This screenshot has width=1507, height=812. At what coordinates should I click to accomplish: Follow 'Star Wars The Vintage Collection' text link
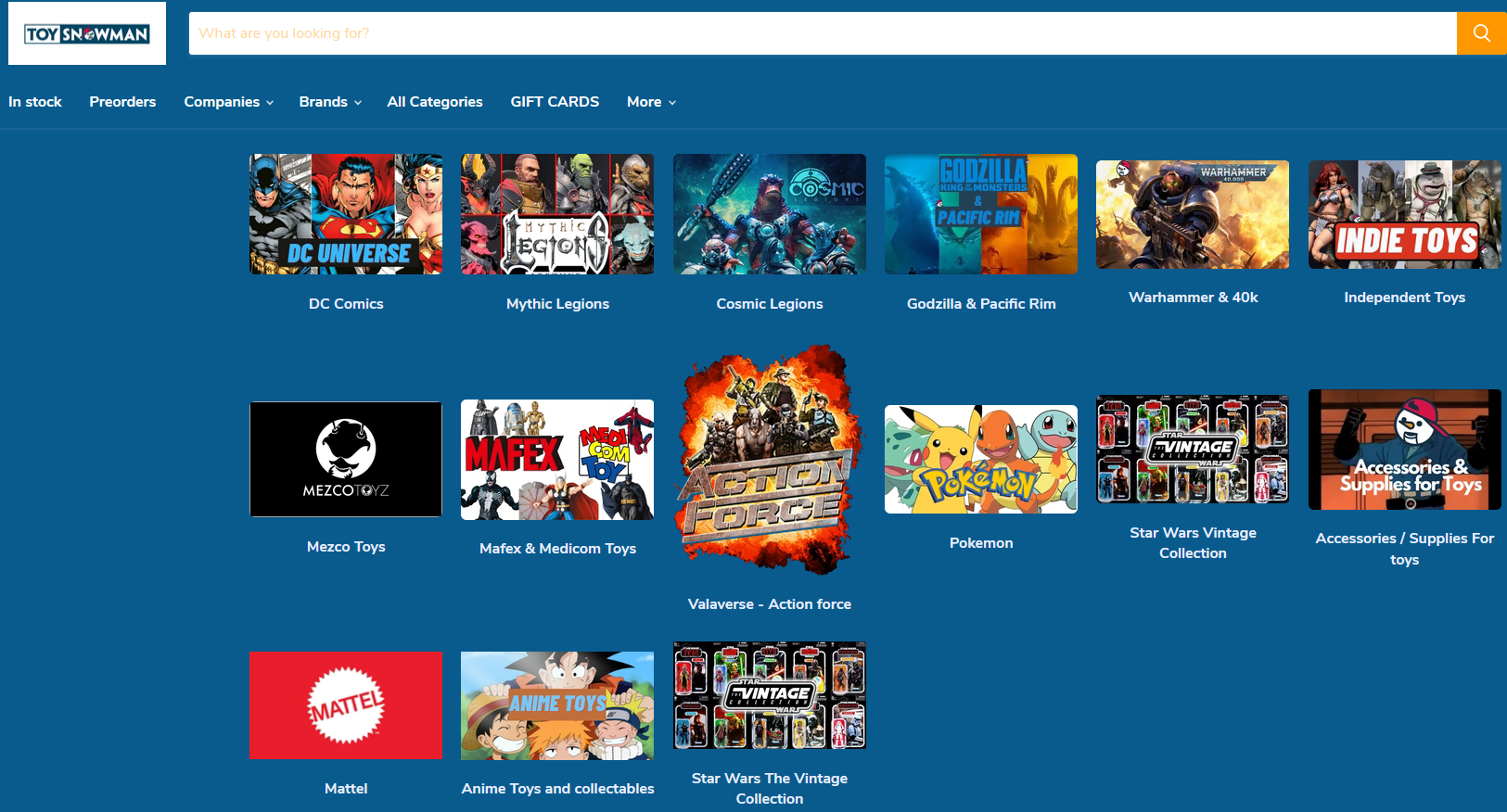(x=770, y=789)
